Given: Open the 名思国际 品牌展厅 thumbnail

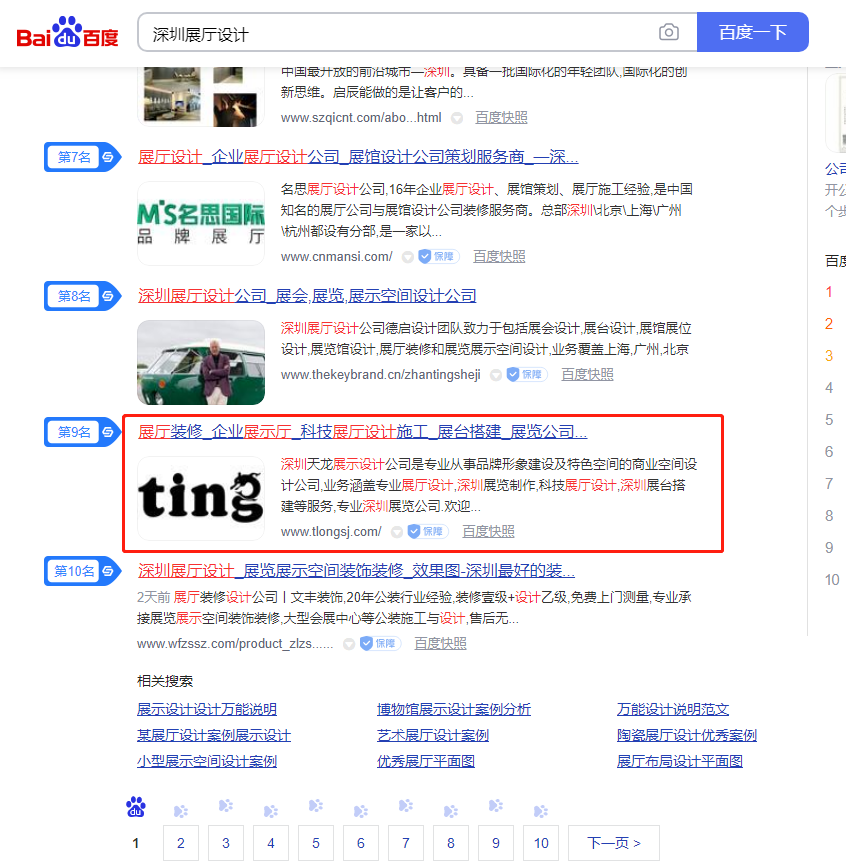Looking at the screenshot, I should pos(201,224).
